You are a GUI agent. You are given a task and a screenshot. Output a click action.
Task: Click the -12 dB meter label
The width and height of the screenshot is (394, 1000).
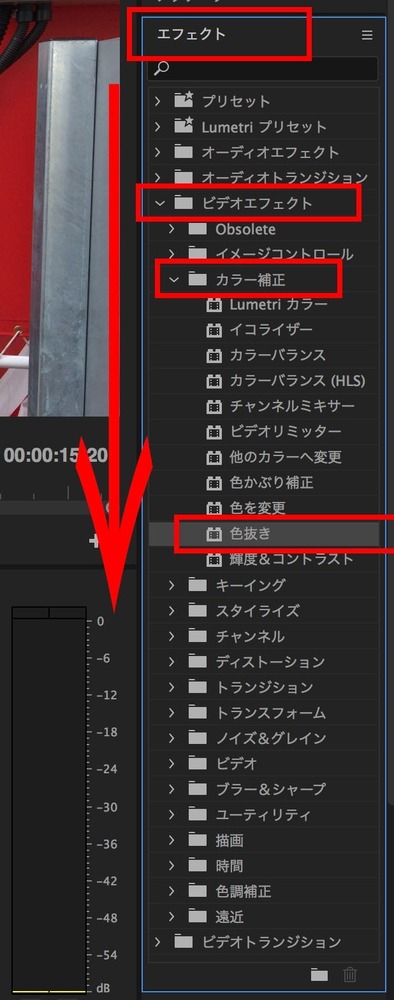click(107, 695)
